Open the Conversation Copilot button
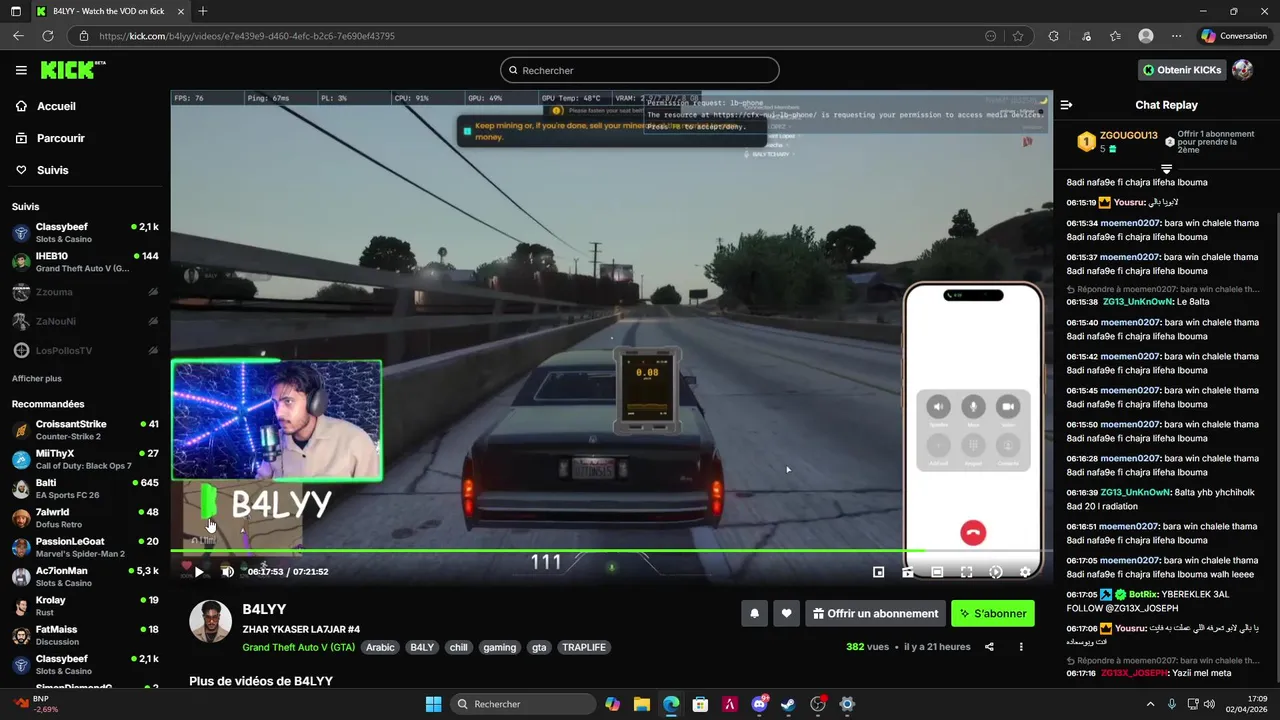The height and width of the screenshot is (720, 1280). [1235, 36]
